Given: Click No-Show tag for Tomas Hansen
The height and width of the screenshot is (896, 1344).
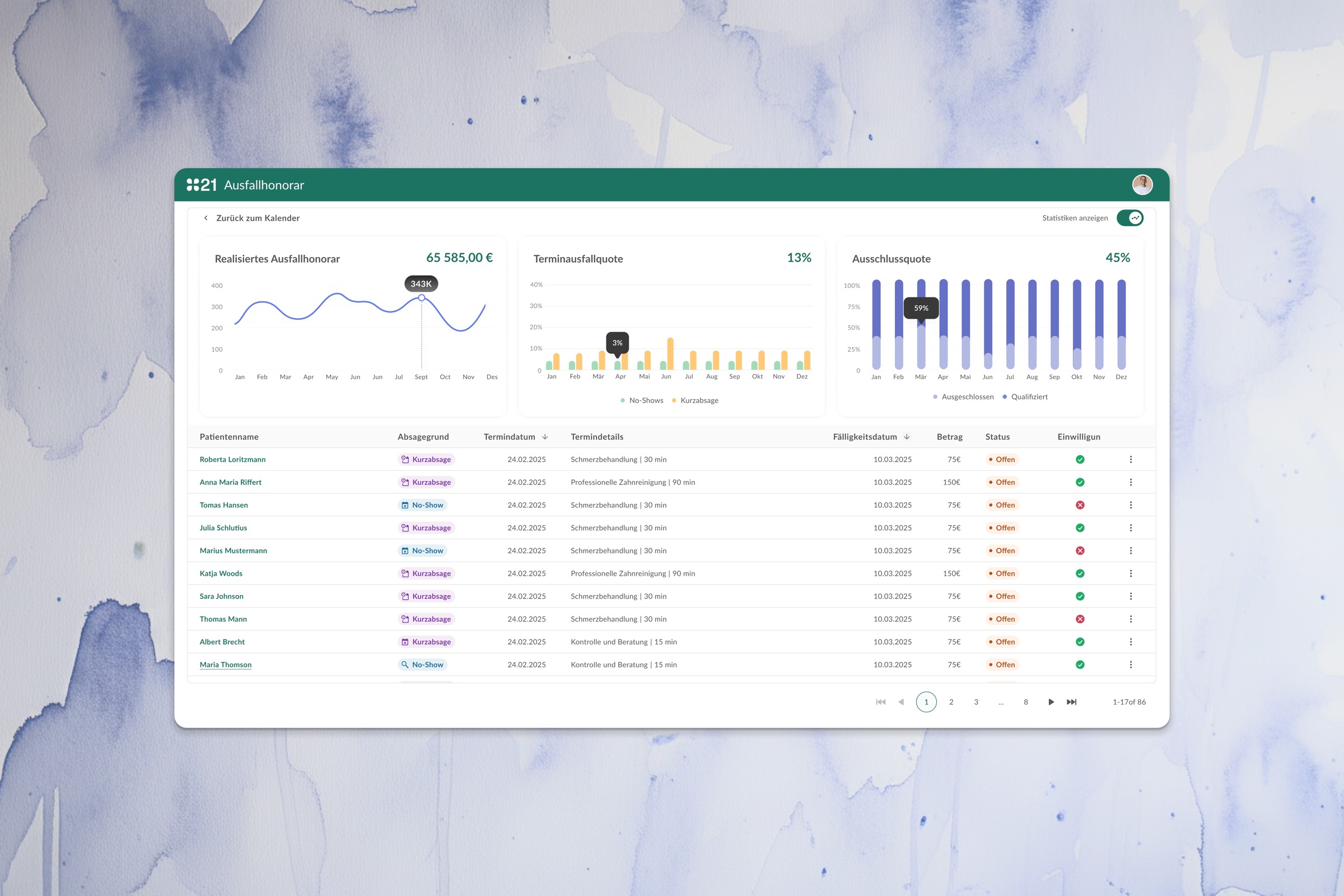Looking at the screenshot, I should [422, 505].
